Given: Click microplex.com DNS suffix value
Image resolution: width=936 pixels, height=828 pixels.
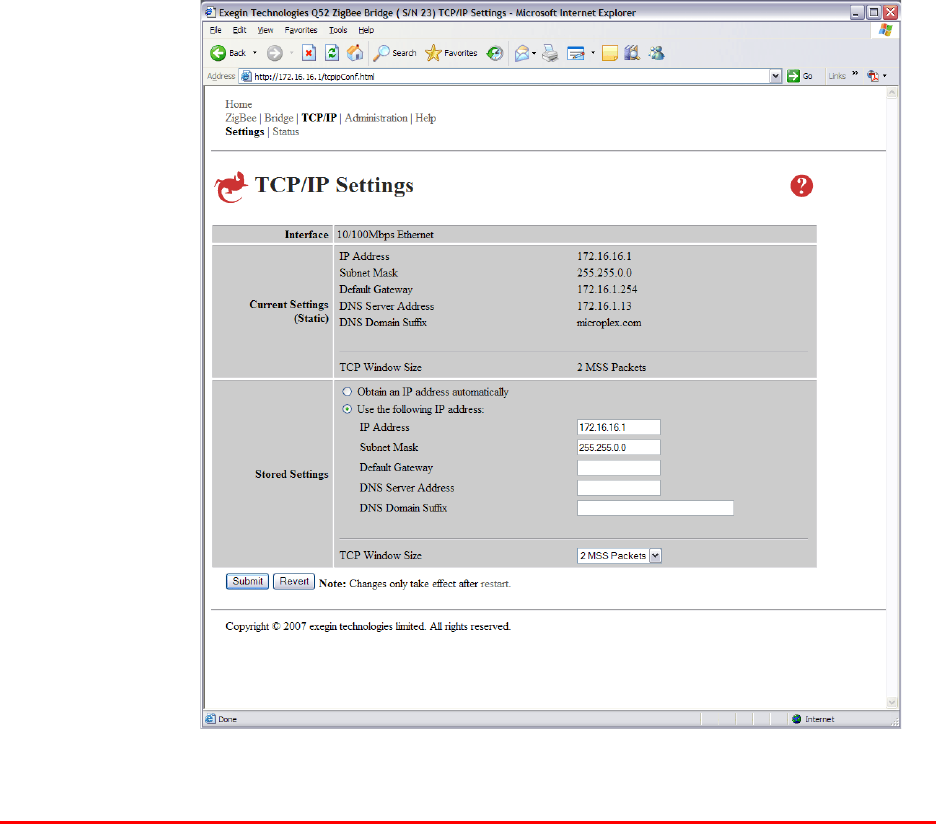Looking at the screenshot, I should tap(609, 322).
